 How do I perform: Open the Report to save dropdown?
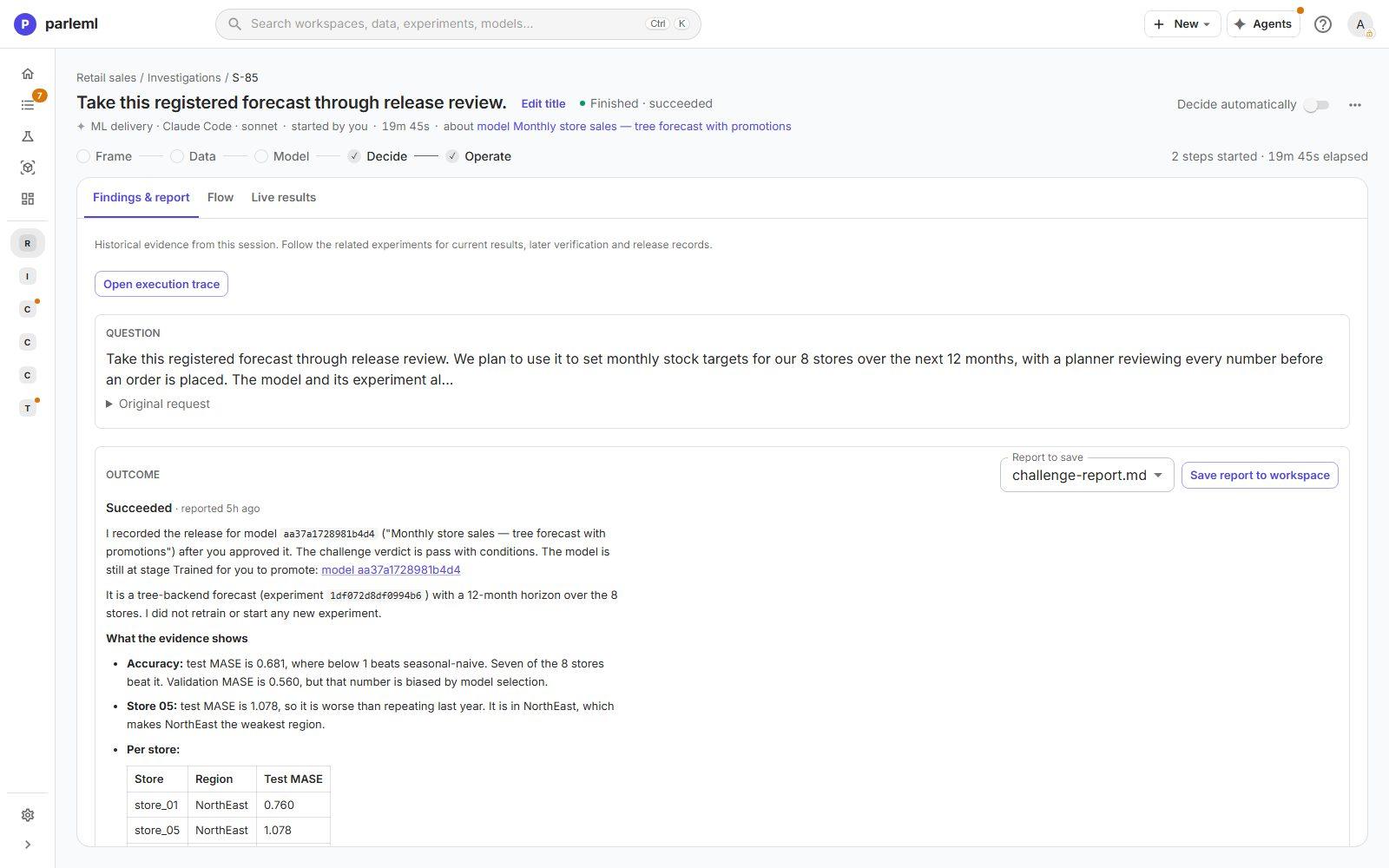(x=1087, y=475)
